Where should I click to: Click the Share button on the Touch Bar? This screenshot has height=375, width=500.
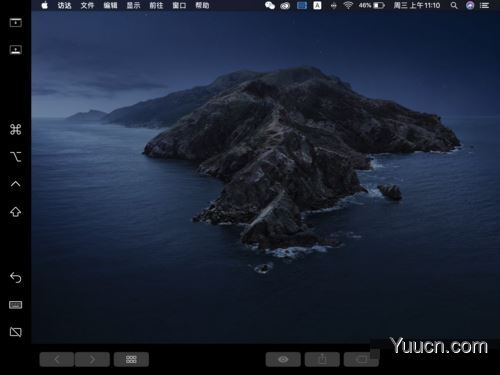(322, 359)
